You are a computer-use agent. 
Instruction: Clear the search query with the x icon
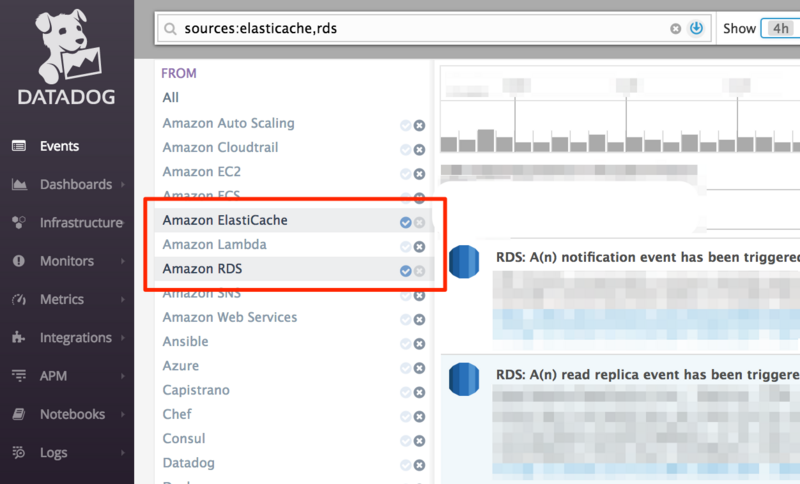pyautogui.click(x=676, y=29)
